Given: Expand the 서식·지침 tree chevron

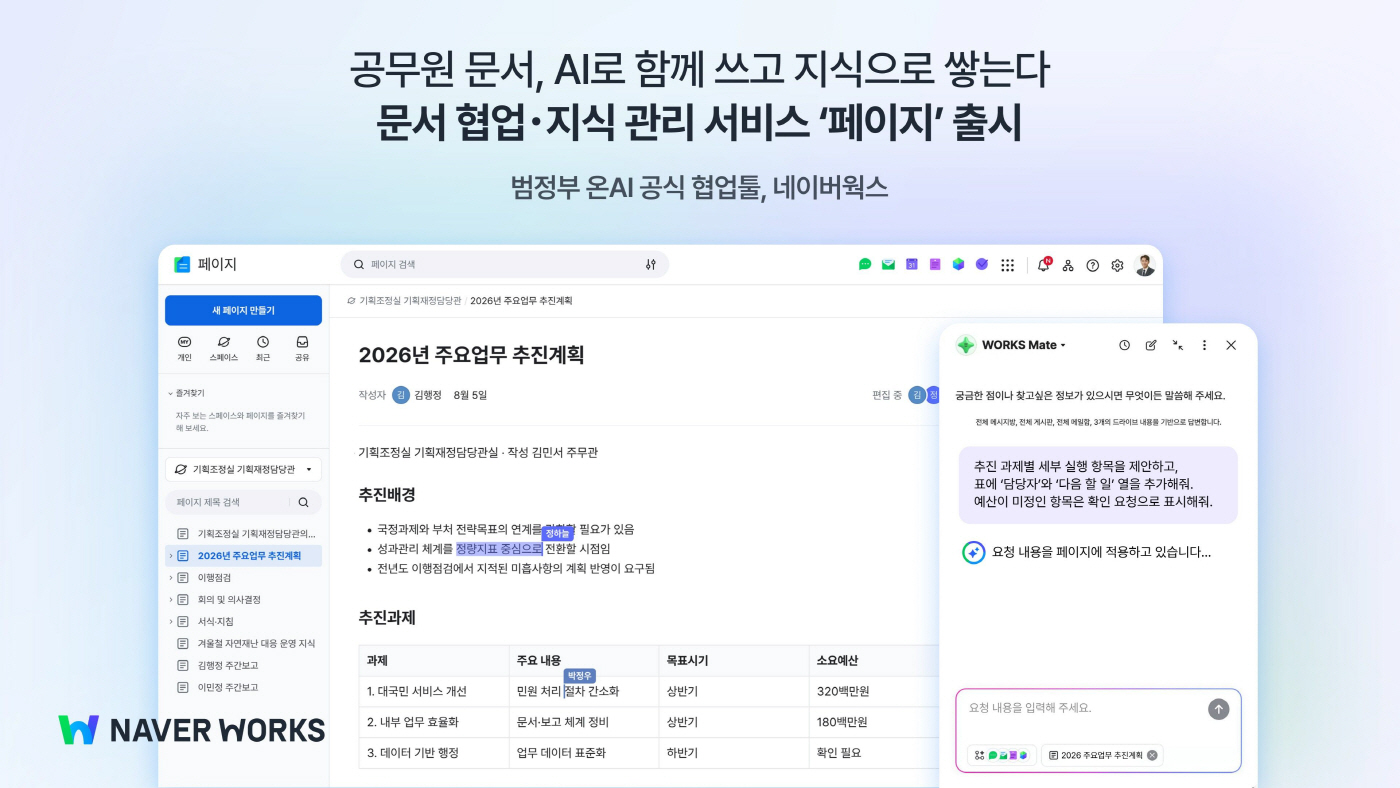Looking at the screenshot, I should click(171, 622).
